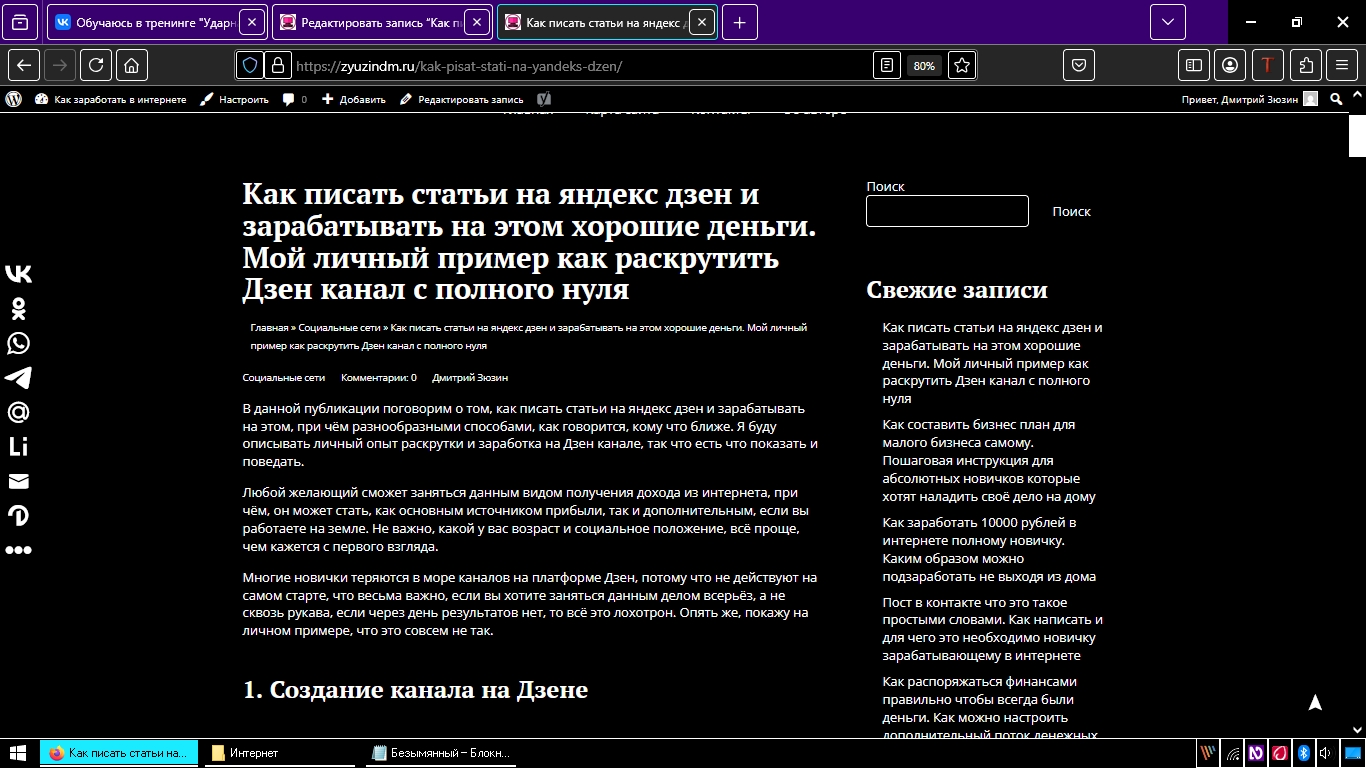This screenshot has height=768, width=1366.
Task: Open the Firefox View button
Action: 21,22
